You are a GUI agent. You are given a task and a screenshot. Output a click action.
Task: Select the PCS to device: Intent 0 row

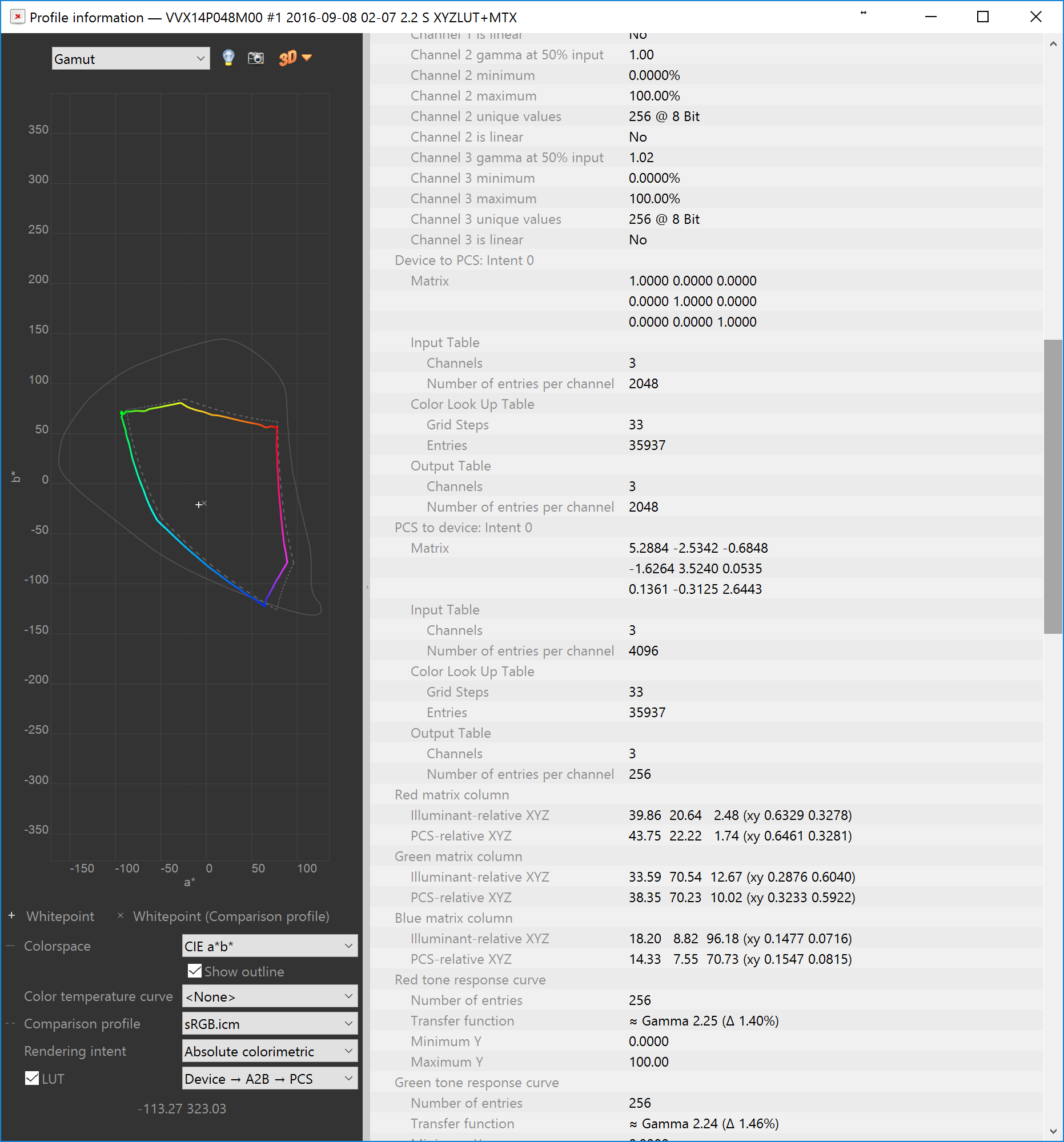coord(706,528)
